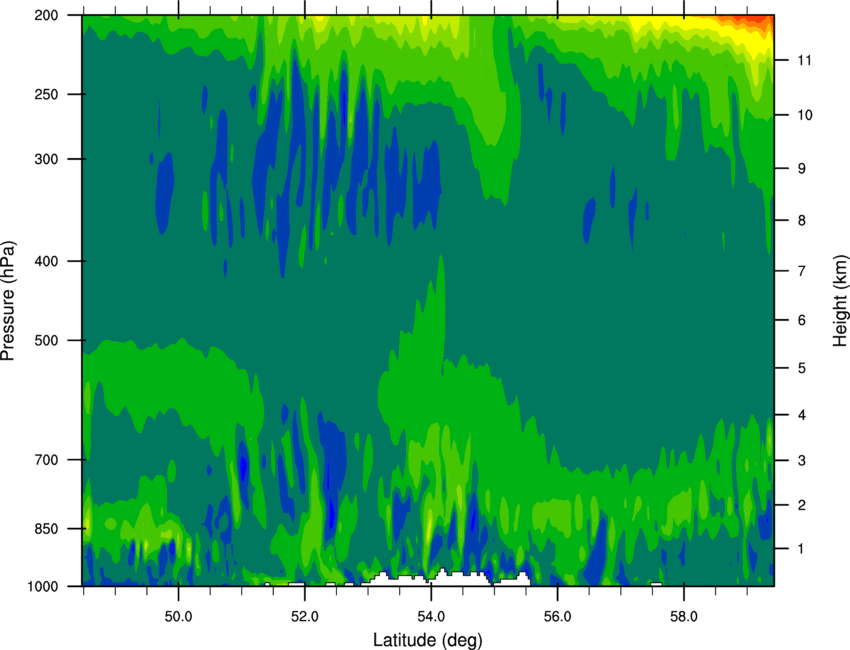Click the 11 km height tick label
The image size is (850, 650).
click(804, 60)
